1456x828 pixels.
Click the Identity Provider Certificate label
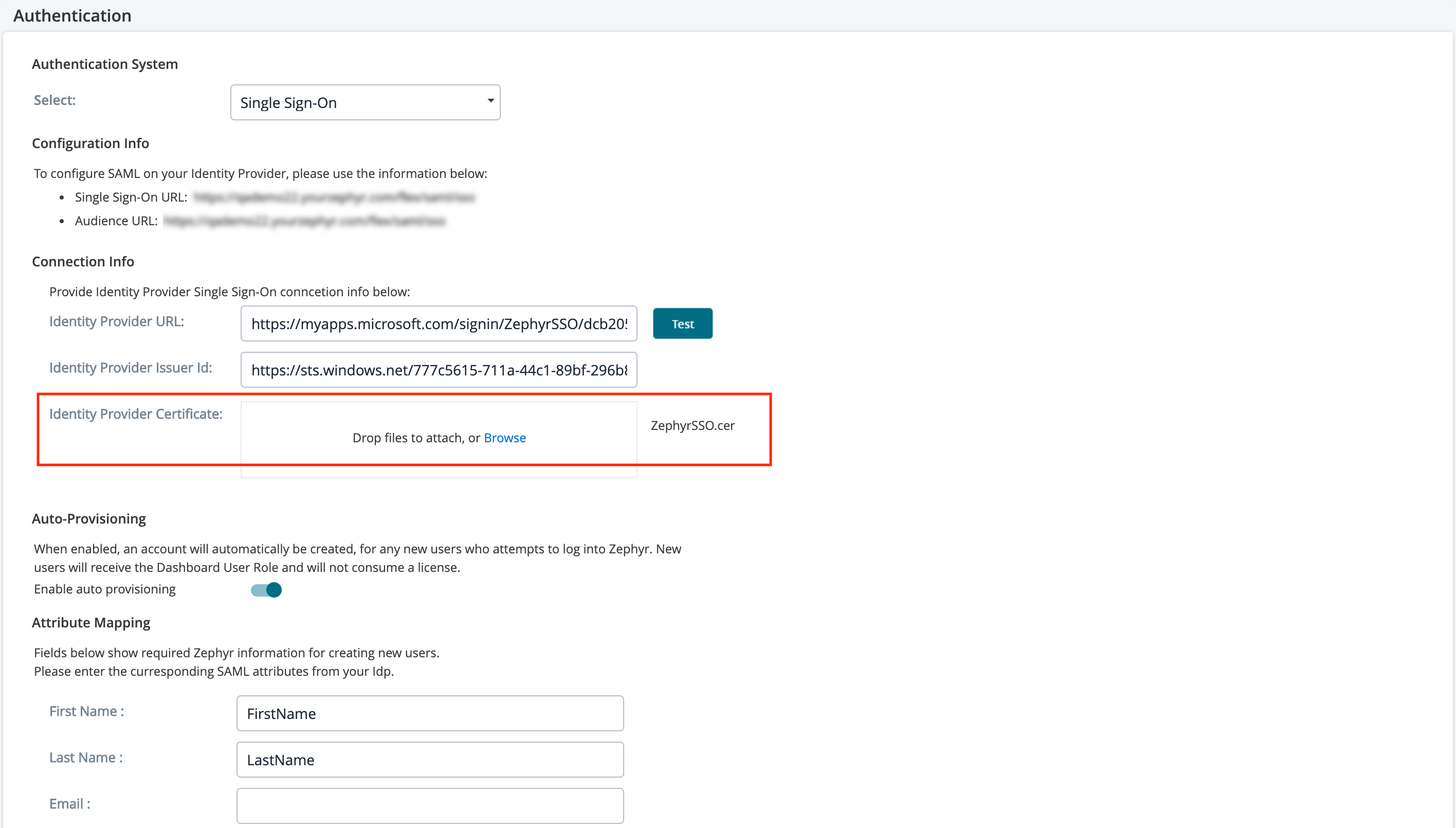tap(135, 414)
